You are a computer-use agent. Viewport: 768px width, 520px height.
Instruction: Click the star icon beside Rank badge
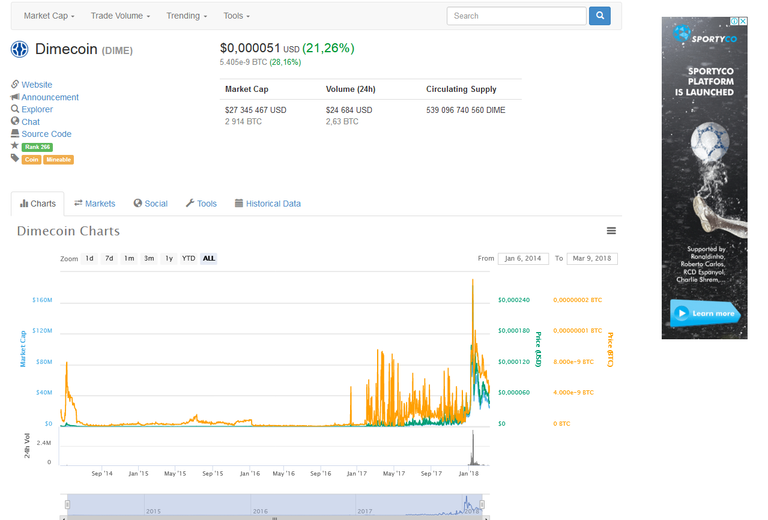click(x=15, y=145)
